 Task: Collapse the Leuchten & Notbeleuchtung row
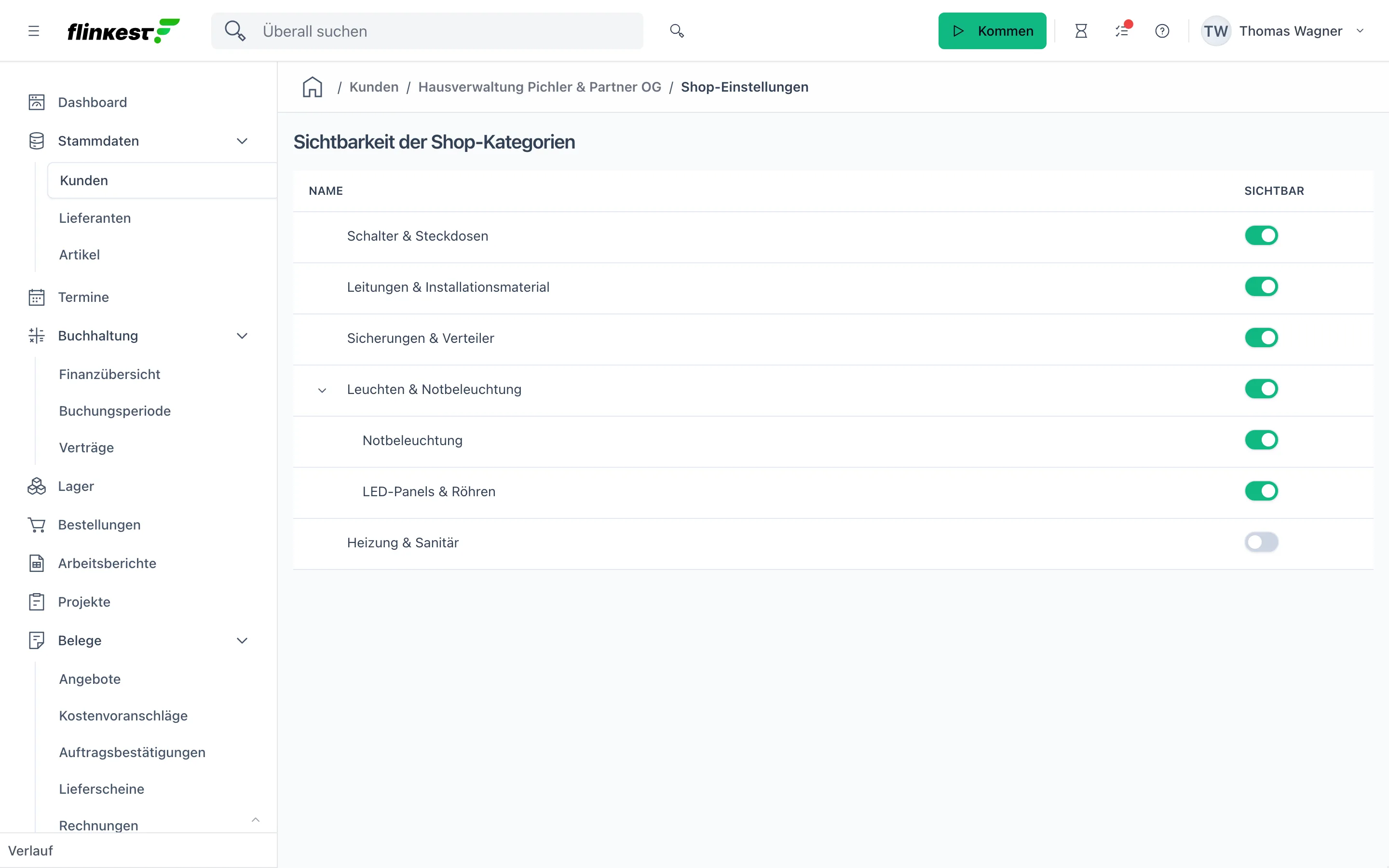(322, 391)
